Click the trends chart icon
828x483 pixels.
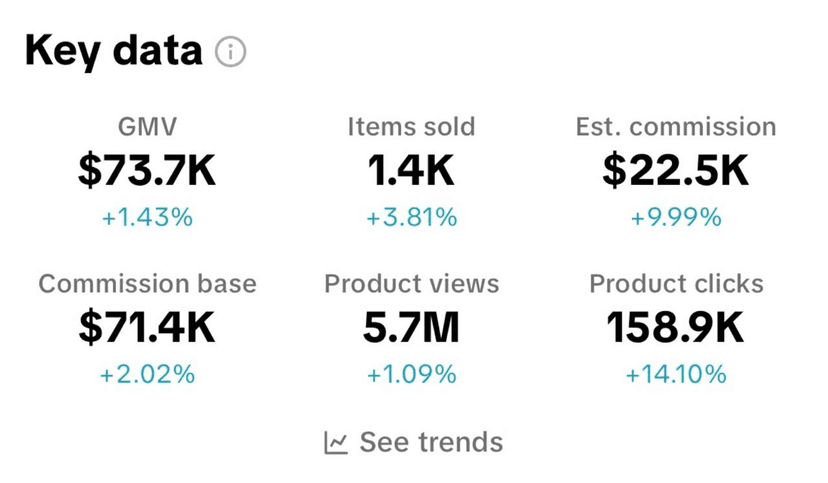tap(336, 442)
